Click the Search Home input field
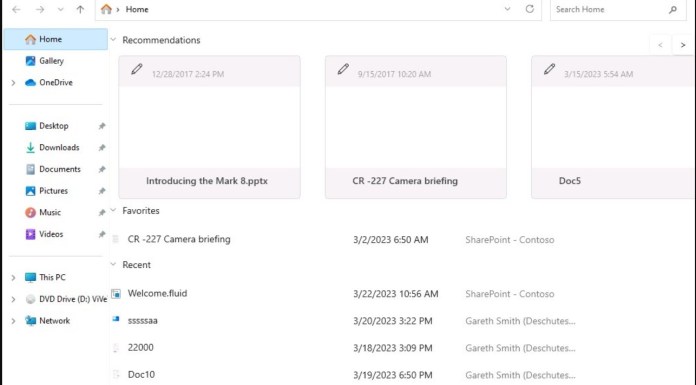Viewport: 696px width, 385px height. (x=610, y=9)
